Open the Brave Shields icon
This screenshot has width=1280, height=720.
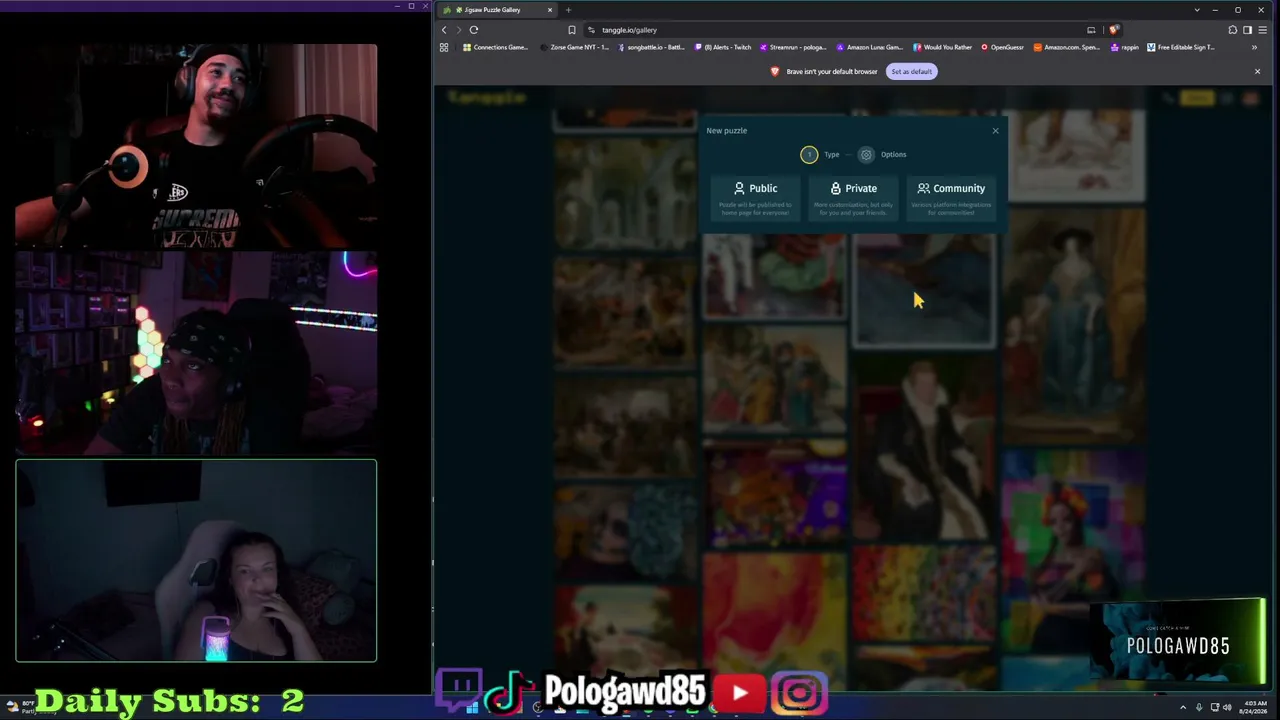[1113, 30]
